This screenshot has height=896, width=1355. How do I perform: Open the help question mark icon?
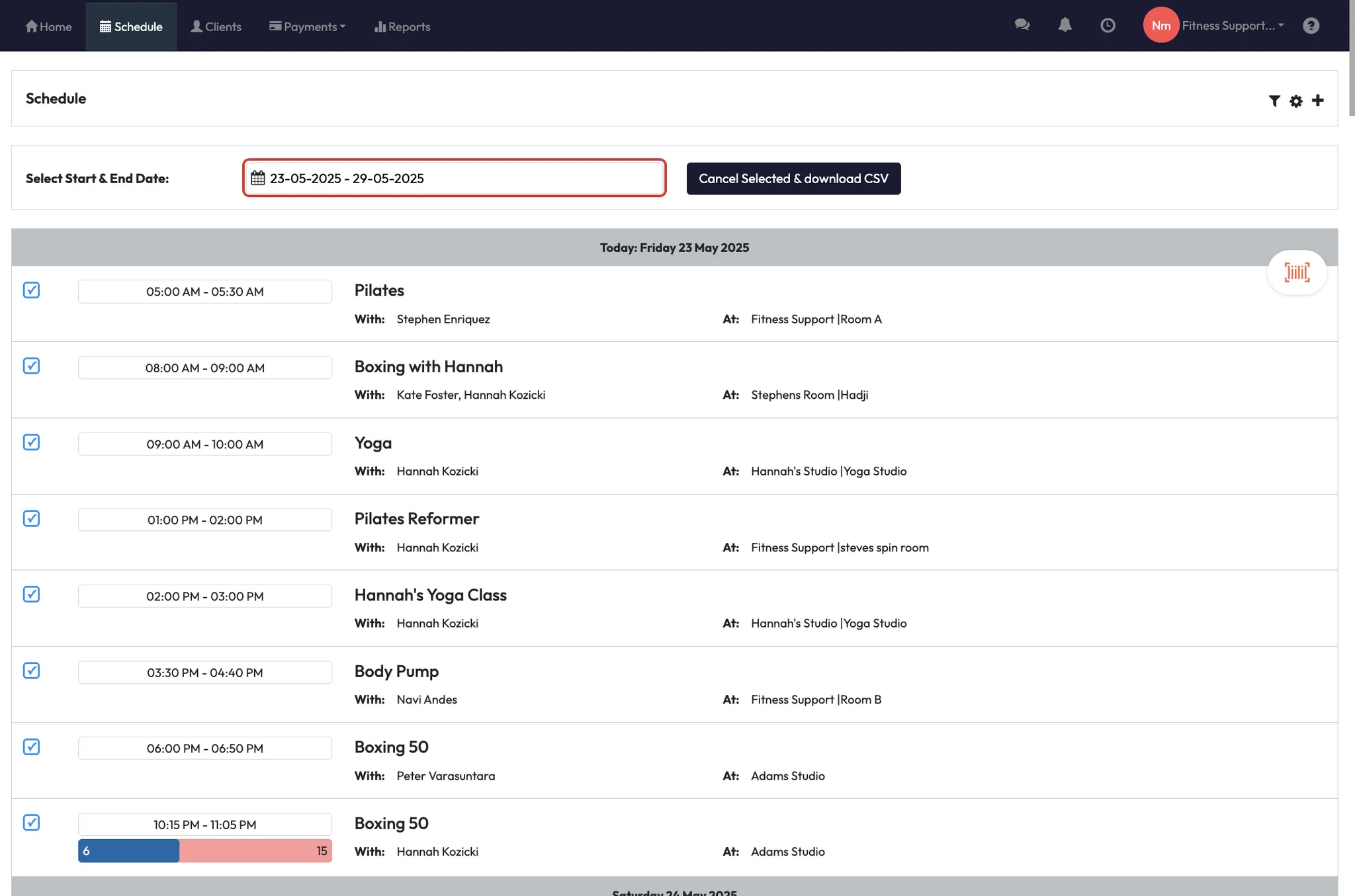(1310, 25)
